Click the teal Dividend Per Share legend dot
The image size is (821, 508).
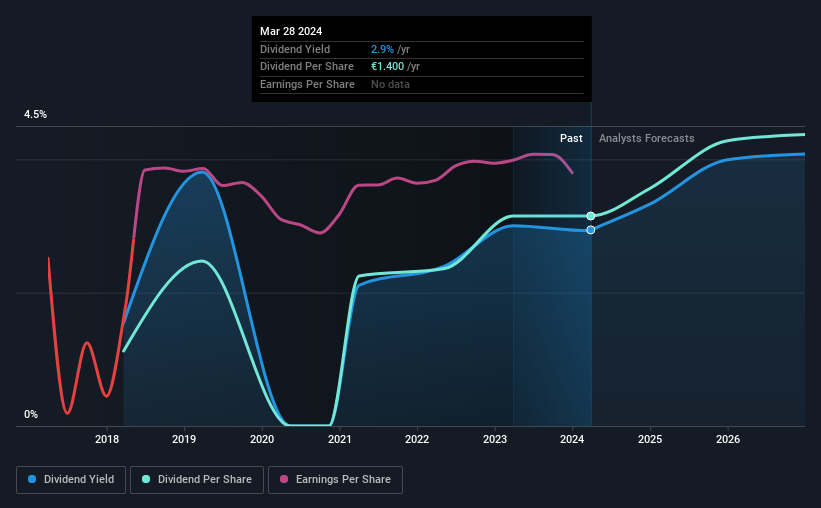pyautogui.click(x=146, y=479)
